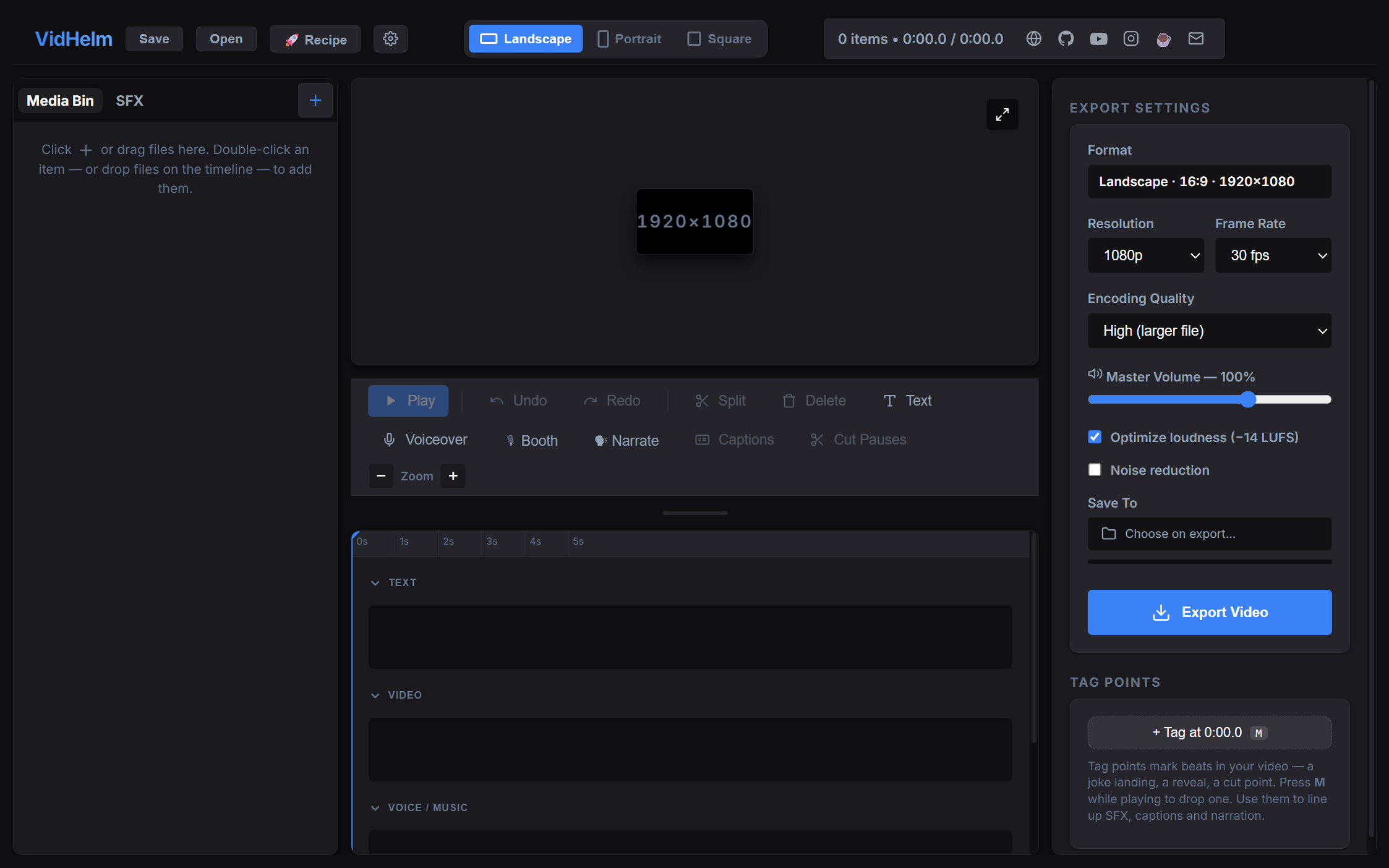Open the settings gear in the top toolbar
The height and width of the screenshot is (868, 1389).
pos(390,39)
